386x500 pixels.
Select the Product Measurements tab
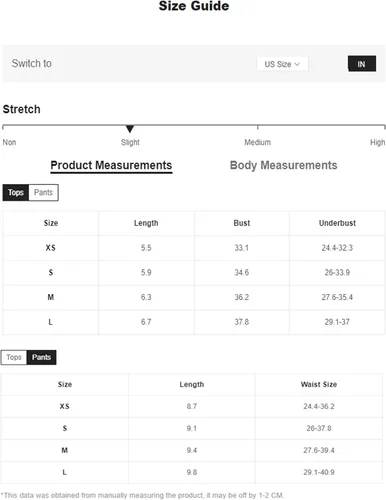[x=111, y=166]
